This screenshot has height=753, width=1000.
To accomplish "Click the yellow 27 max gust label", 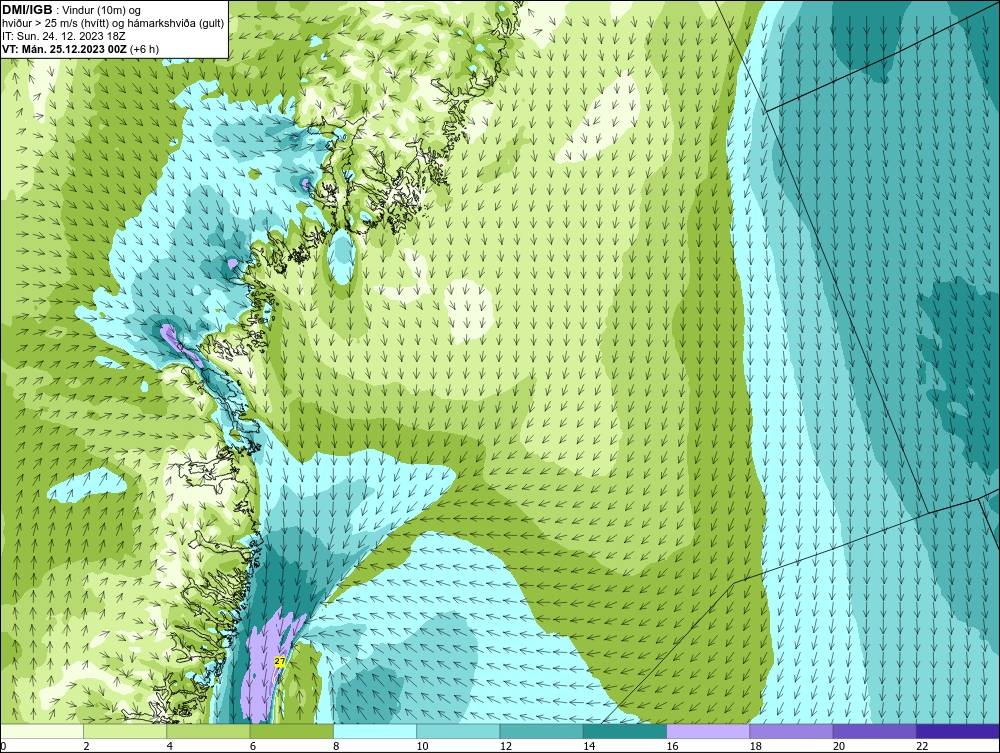I will tap(280, 661).
